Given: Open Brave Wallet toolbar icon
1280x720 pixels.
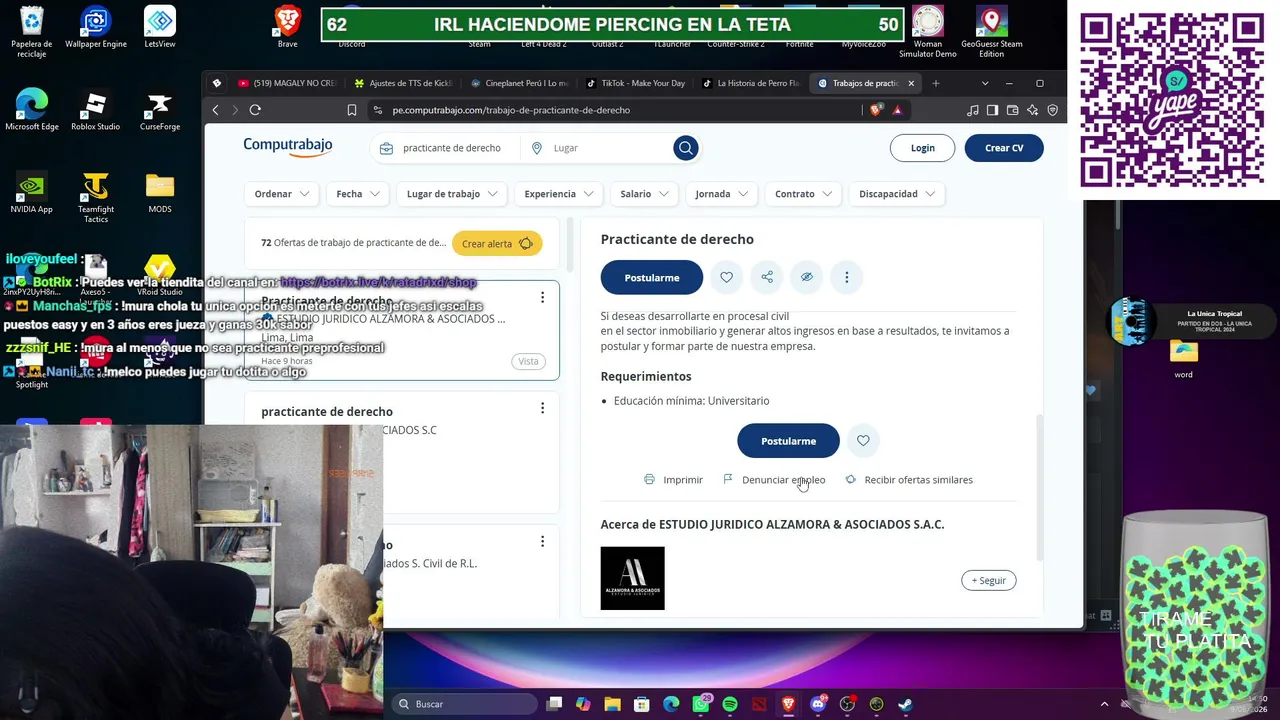Looking at the screenshot, I should [1013, 110].
